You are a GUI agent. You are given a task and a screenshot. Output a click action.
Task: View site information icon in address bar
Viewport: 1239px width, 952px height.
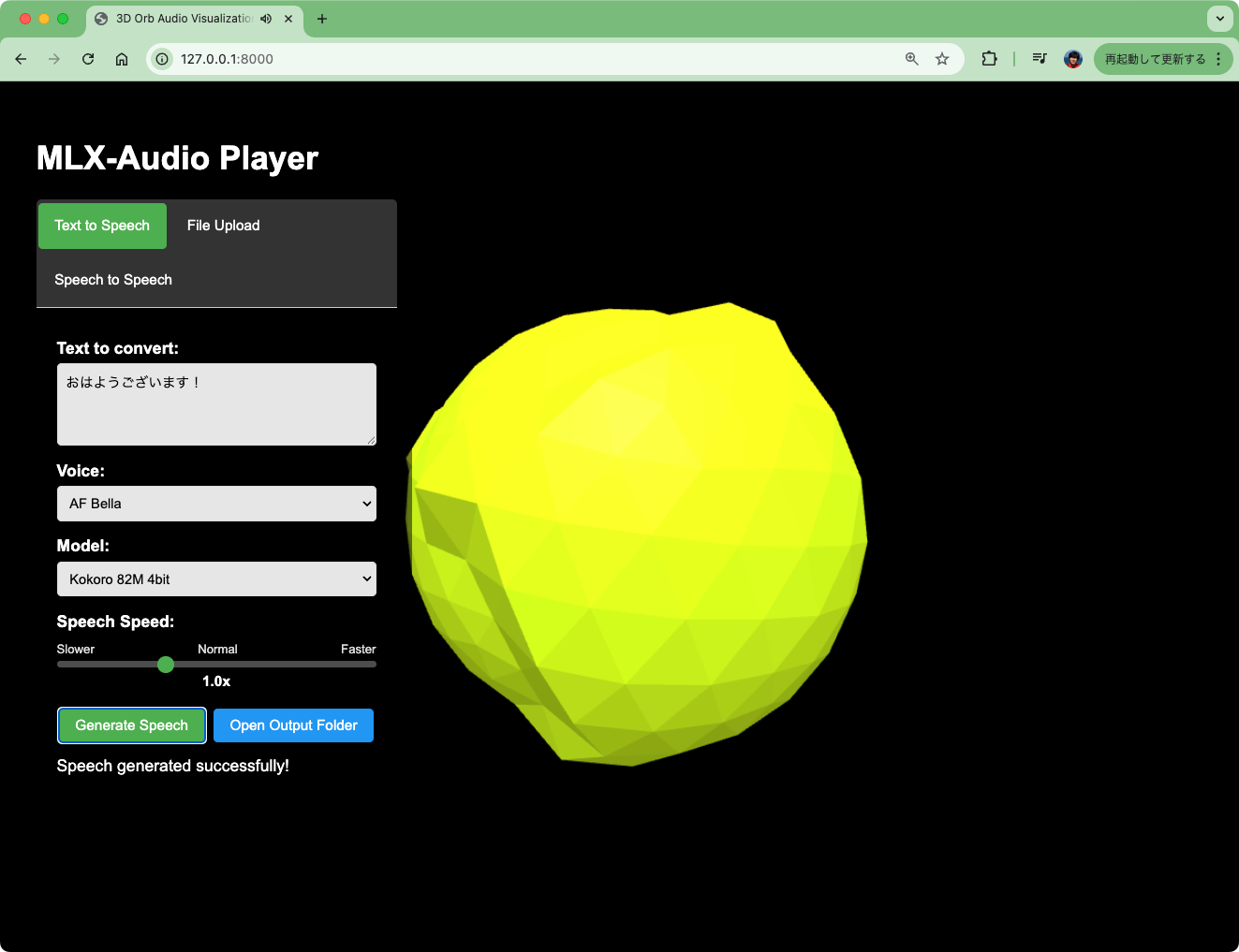162,59
